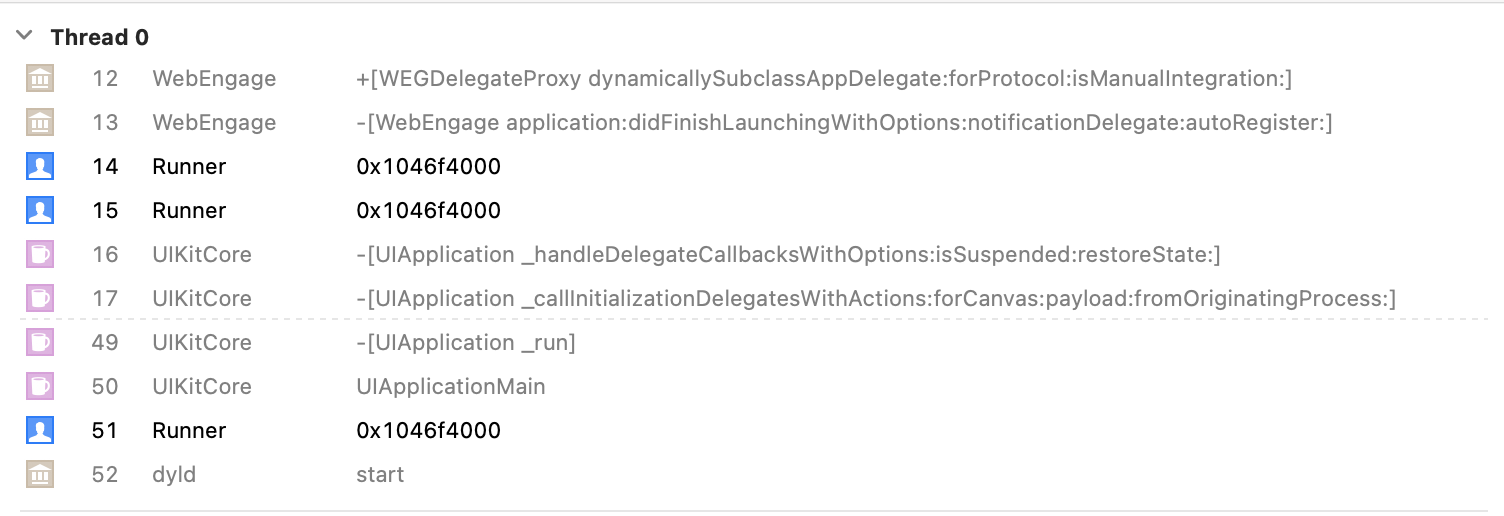1504x516 pixels.
Task: Select the dynamicallySubclassAppDelegate stack frame
Action: 753,78
